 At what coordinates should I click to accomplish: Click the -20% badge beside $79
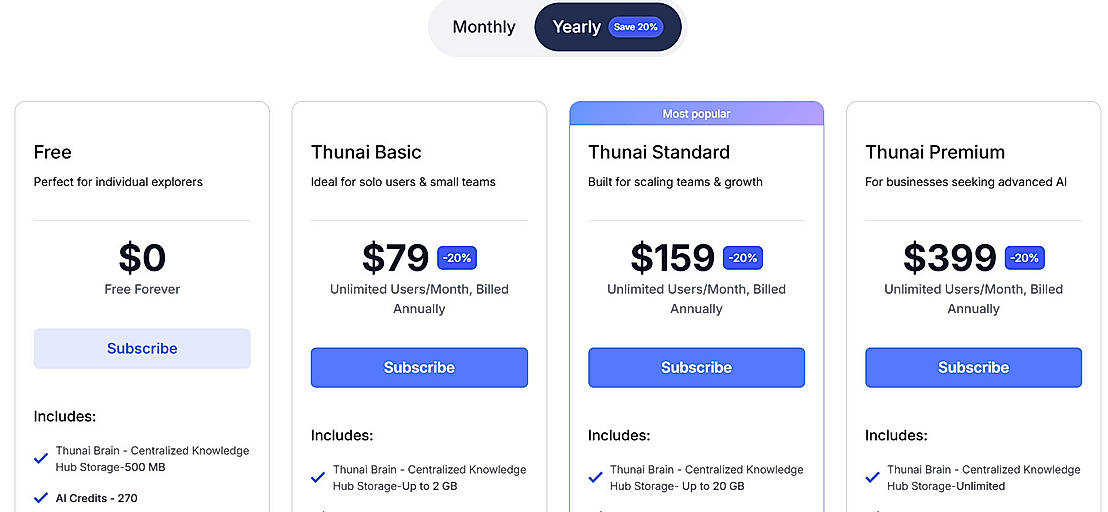457,258
